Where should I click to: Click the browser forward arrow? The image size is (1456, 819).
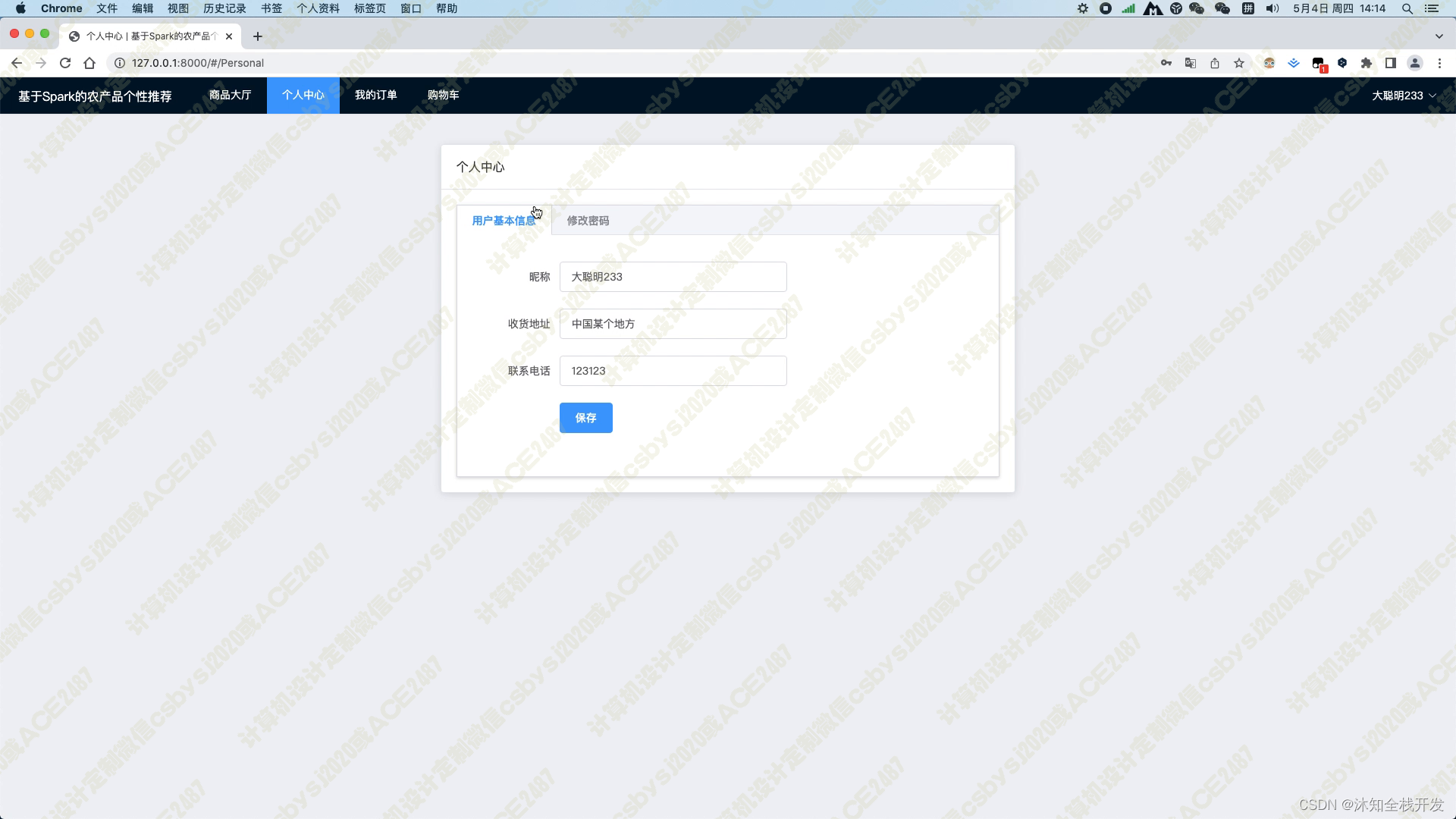41,63
